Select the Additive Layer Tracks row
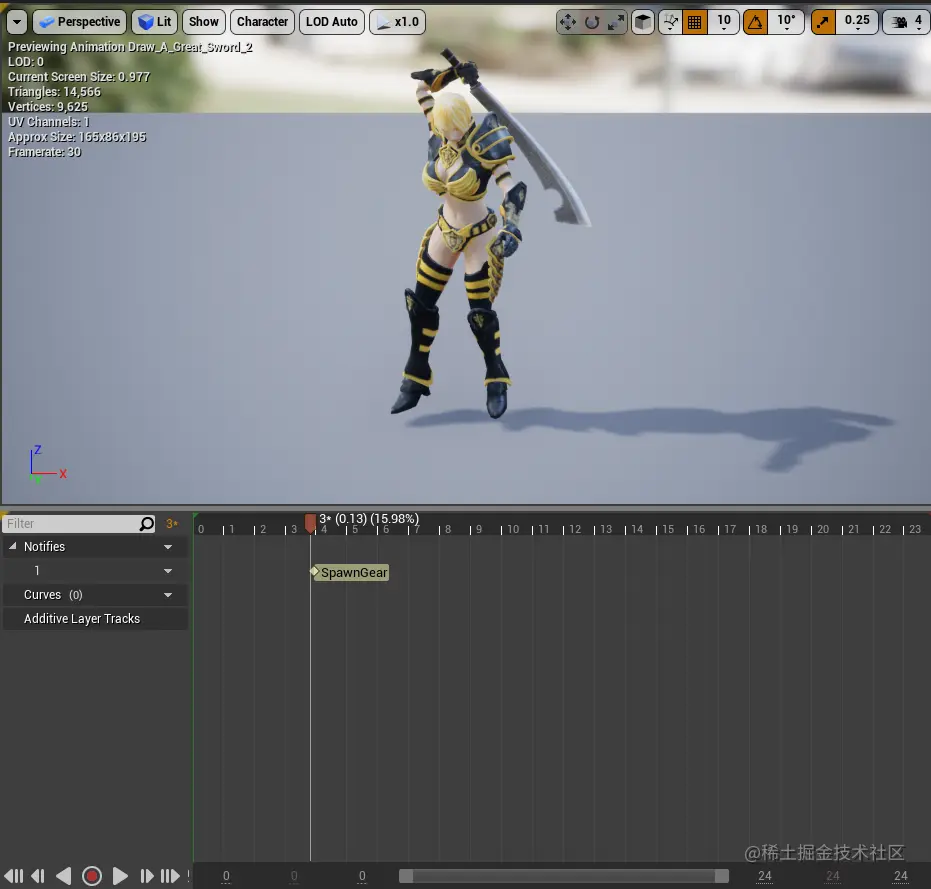 tap(96, 619)
